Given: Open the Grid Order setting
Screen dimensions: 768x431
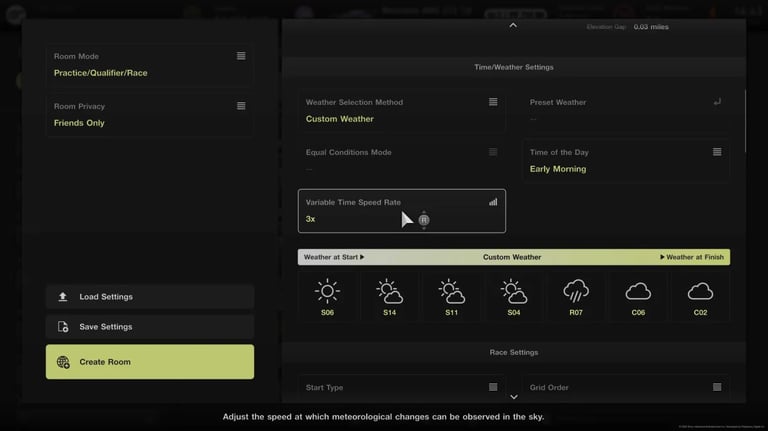Looking at the screenshot, I should [x=626, y=389].
